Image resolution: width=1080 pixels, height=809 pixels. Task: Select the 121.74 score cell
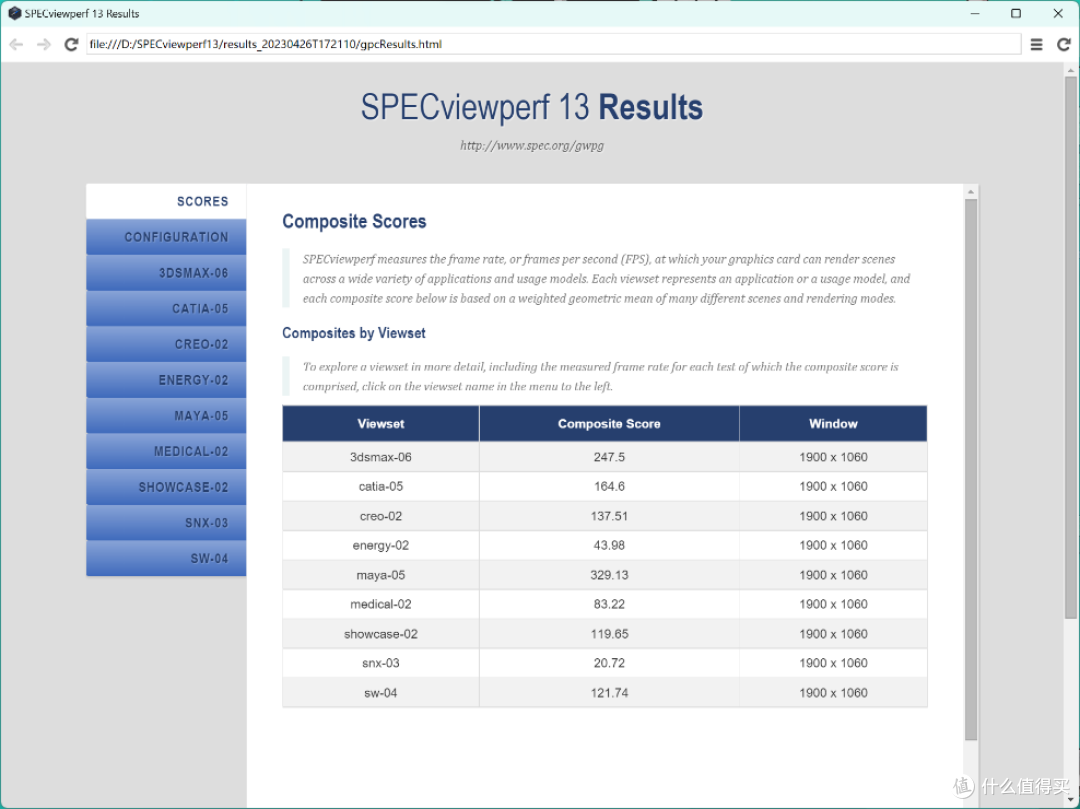(x=609, y=693)
